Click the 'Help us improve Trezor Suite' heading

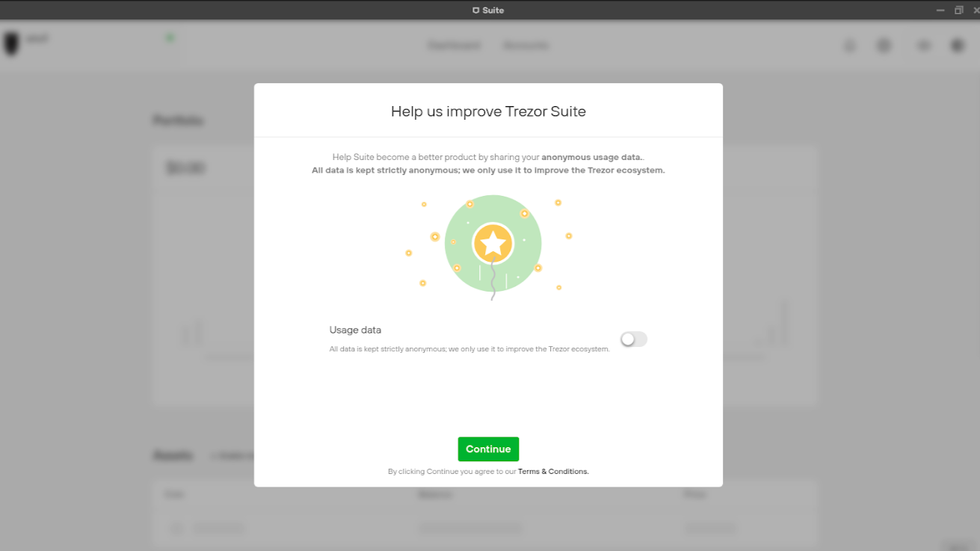point(488,111)
